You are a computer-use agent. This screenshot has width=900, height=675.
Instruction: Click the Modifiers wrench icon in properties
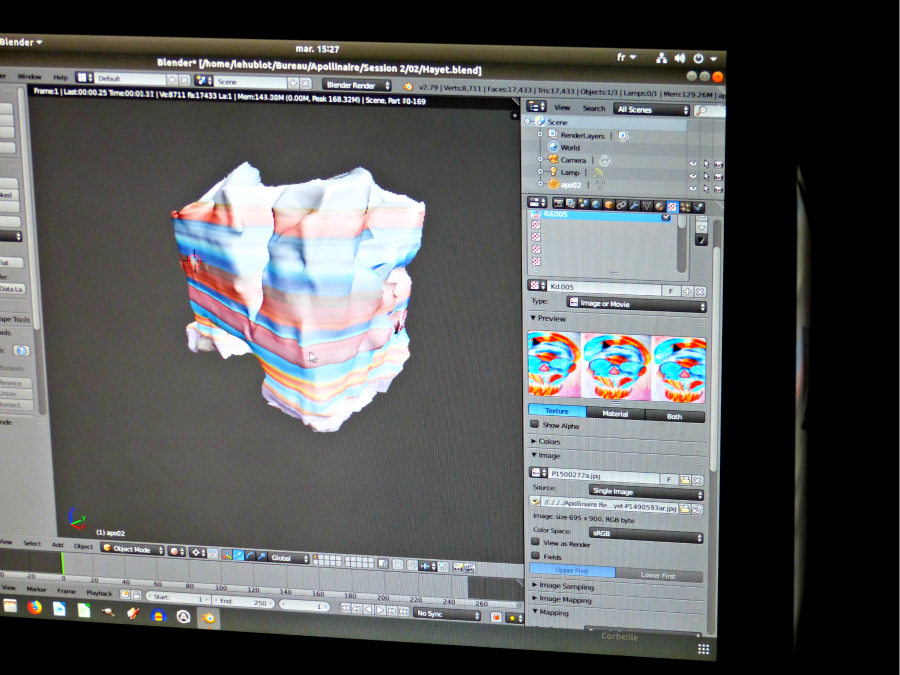633,205
